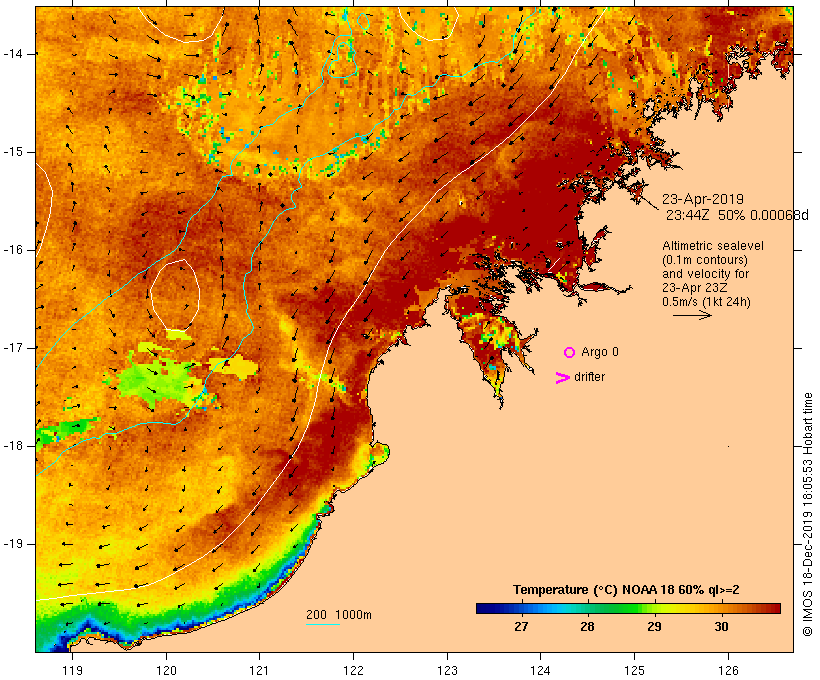820x680 pixels.
Task: Click the longitude label '123'
Action: click(x=447, y=671)
